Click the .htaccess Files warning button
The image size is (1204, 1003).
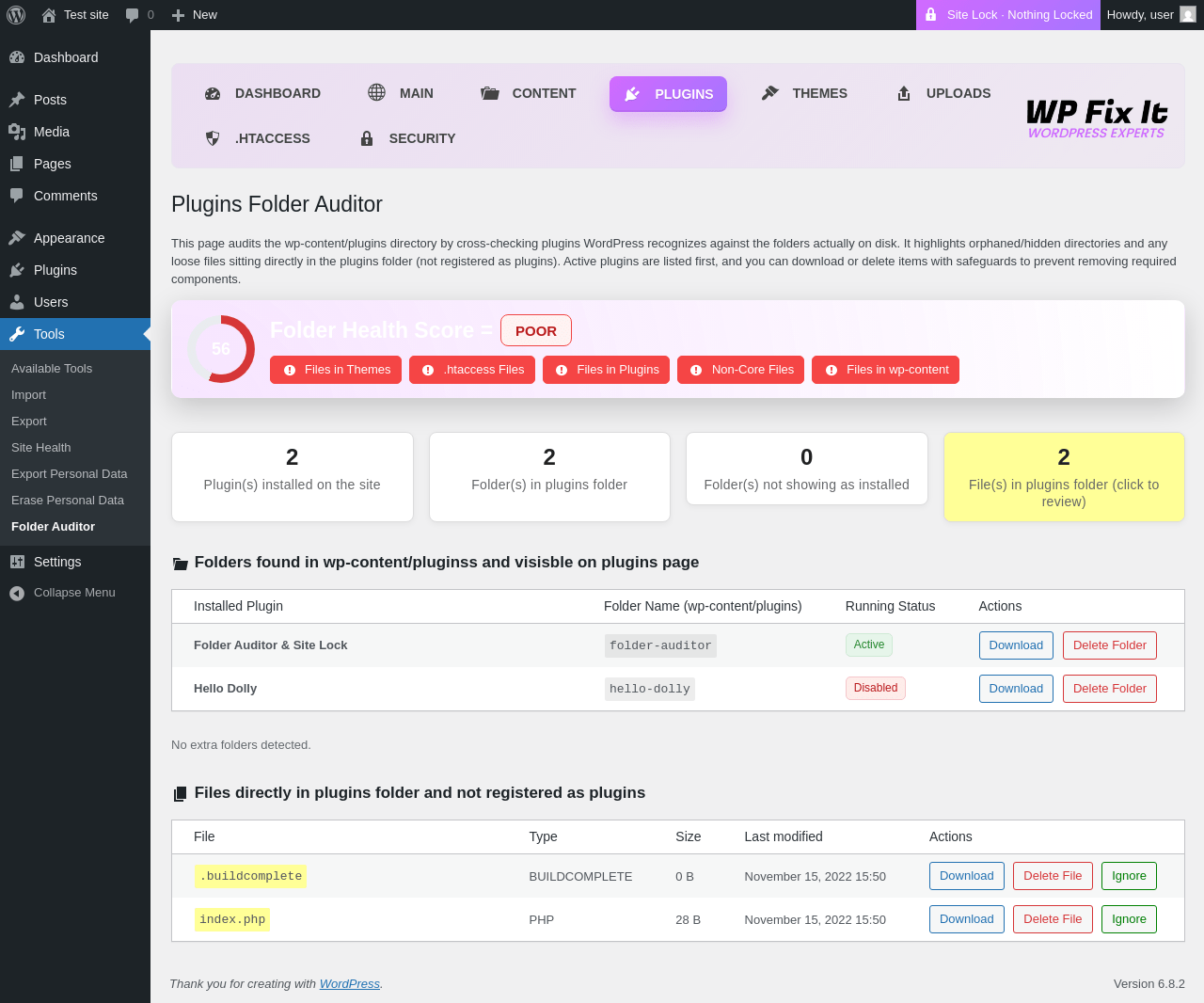click(x=472, y=370)
